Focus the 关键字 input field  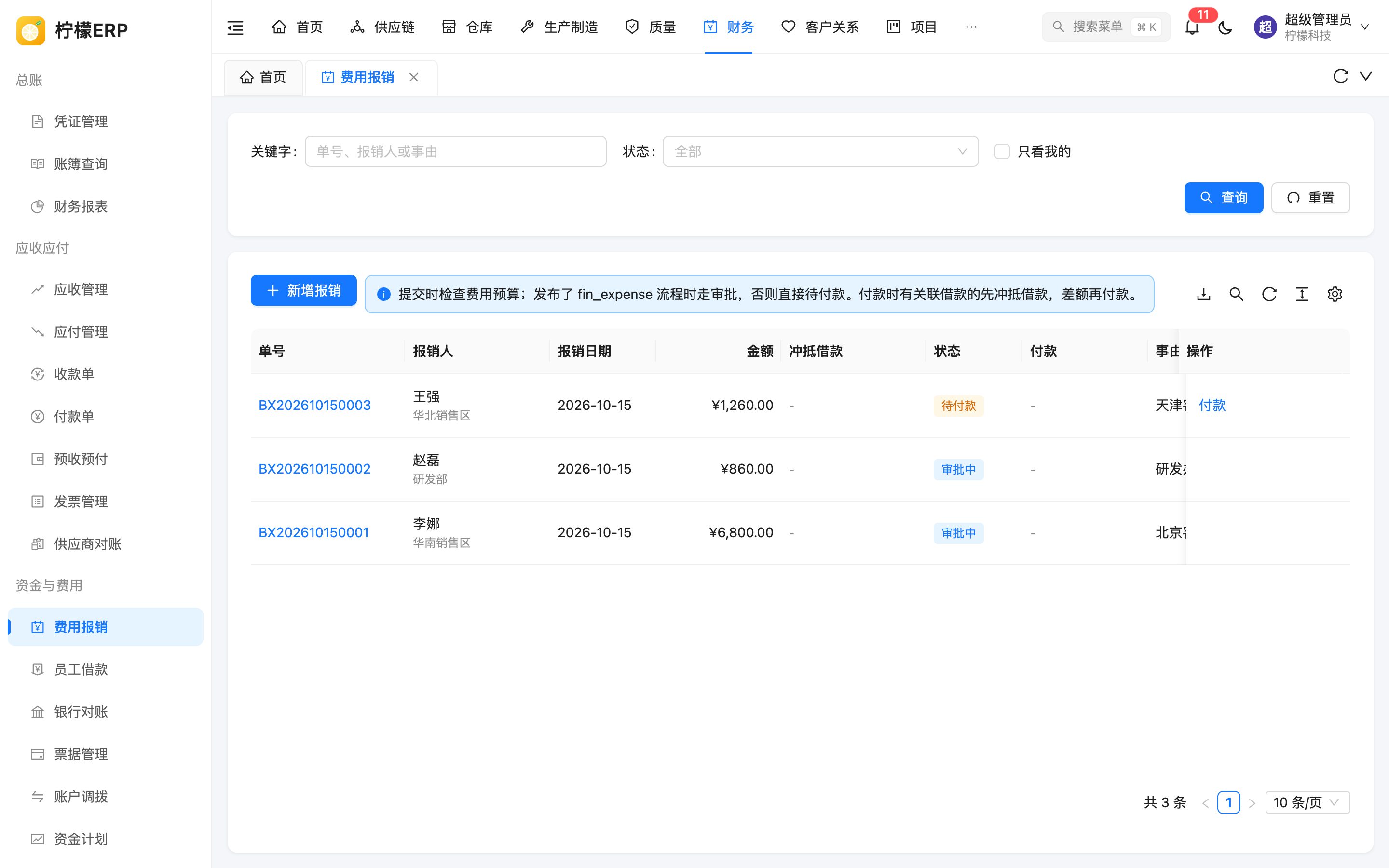pyautogui.click(x=455, y=151)
